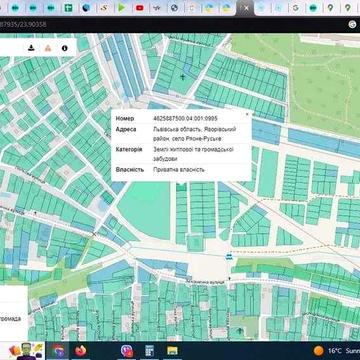The image size is (360, 360).
Task: Click the cadastral number 4625887500:04:001:0995
Action: (186, 119)
